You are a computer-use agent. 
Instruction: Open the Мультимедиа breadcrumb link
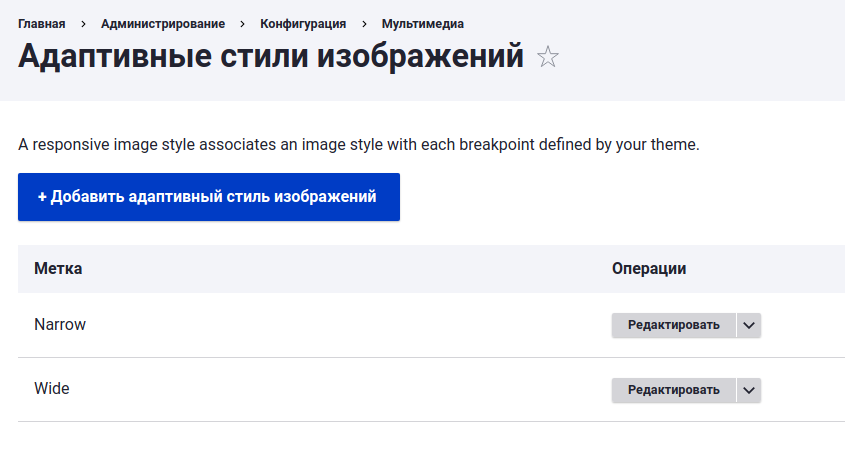pos(422,24)
